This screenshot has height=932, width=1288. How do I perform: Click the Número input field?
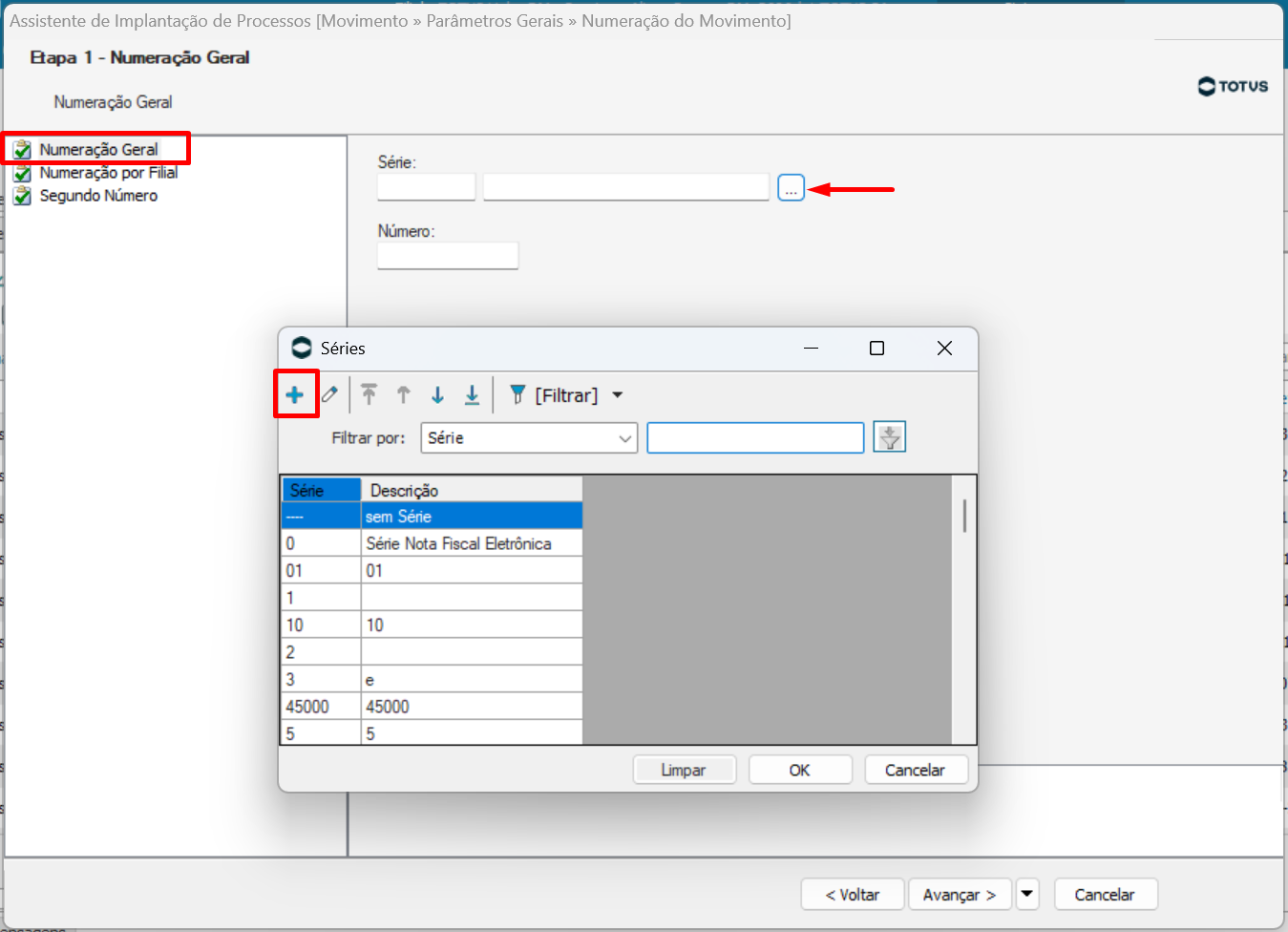pyautogui.click(x=448, y=256)
